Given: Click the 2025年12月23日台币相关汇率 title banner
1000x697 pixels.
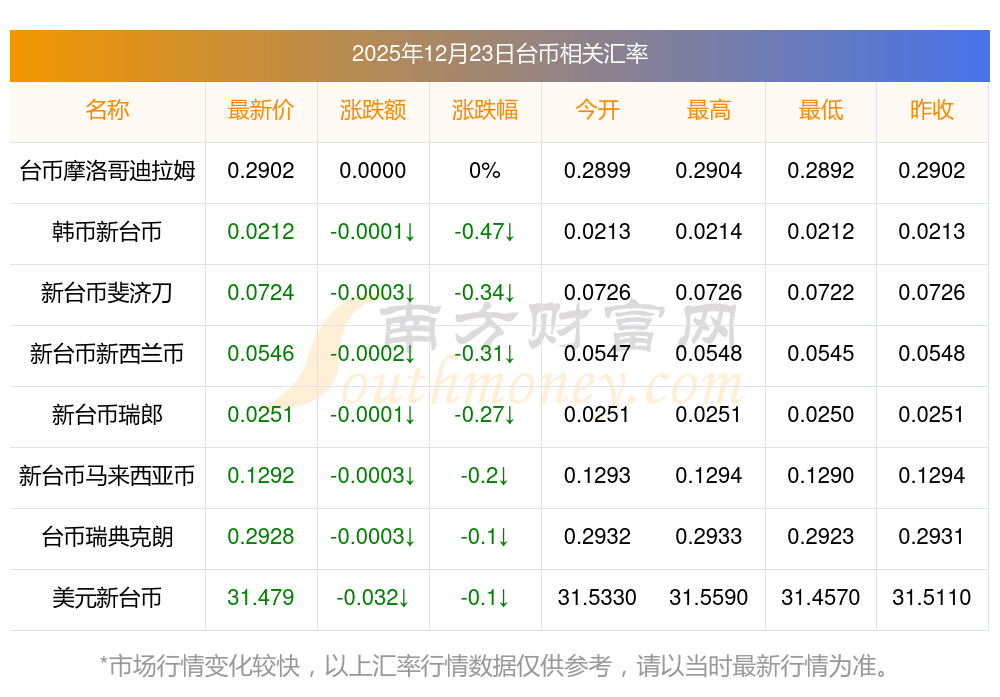Looking at the screenshot, I should [x=499, y=54].
